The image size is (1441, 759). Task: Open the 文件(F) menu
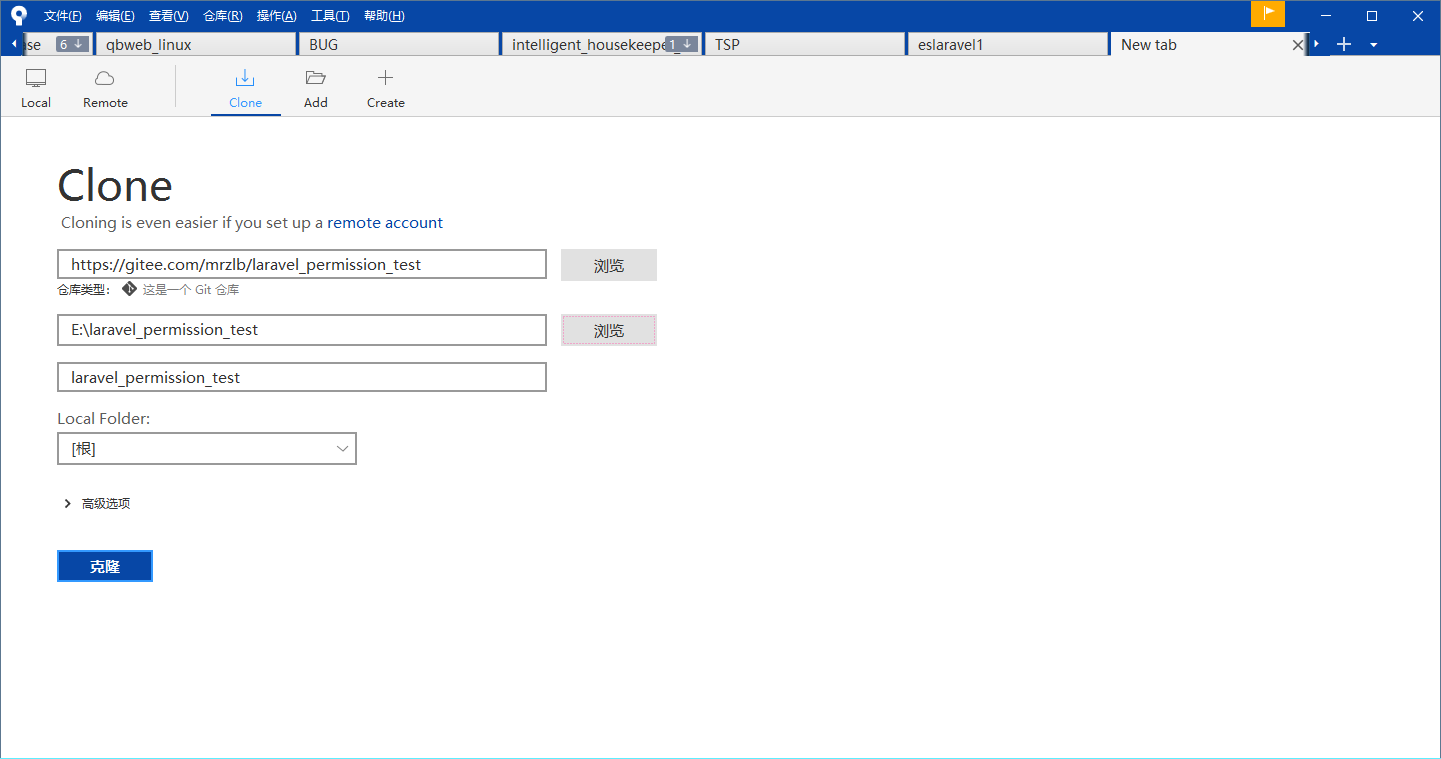coord(63,16)
